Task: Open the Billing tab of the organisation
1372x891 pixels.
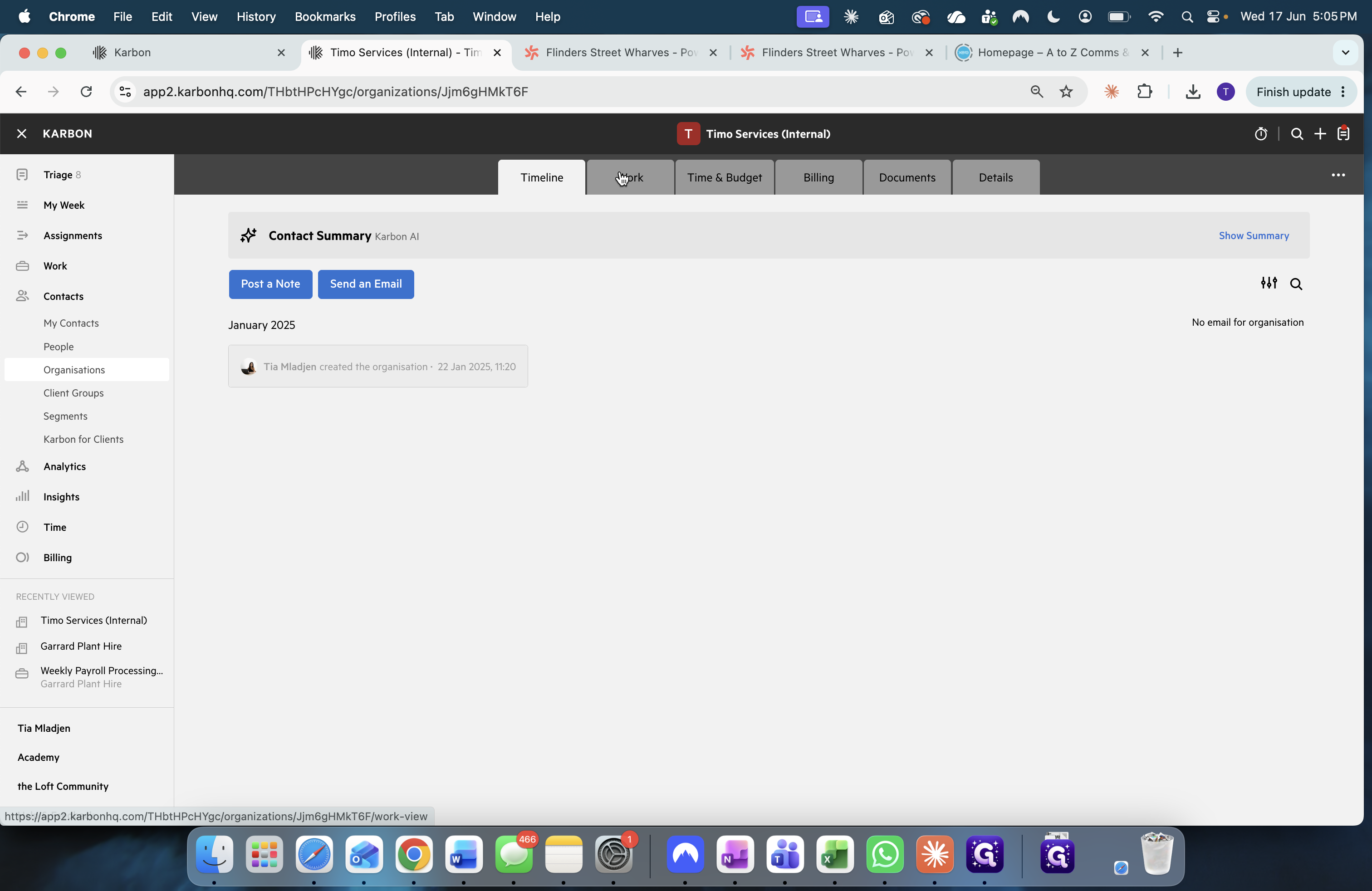Action: pos(818,177)
